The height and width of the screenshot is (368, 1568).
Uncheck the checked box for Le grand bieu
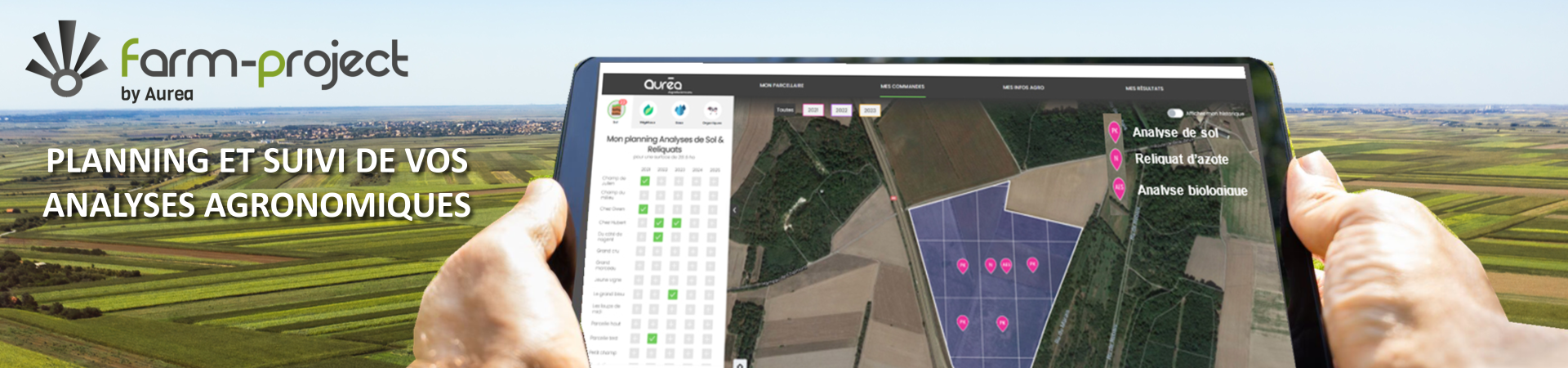click(x=673, y=294)
